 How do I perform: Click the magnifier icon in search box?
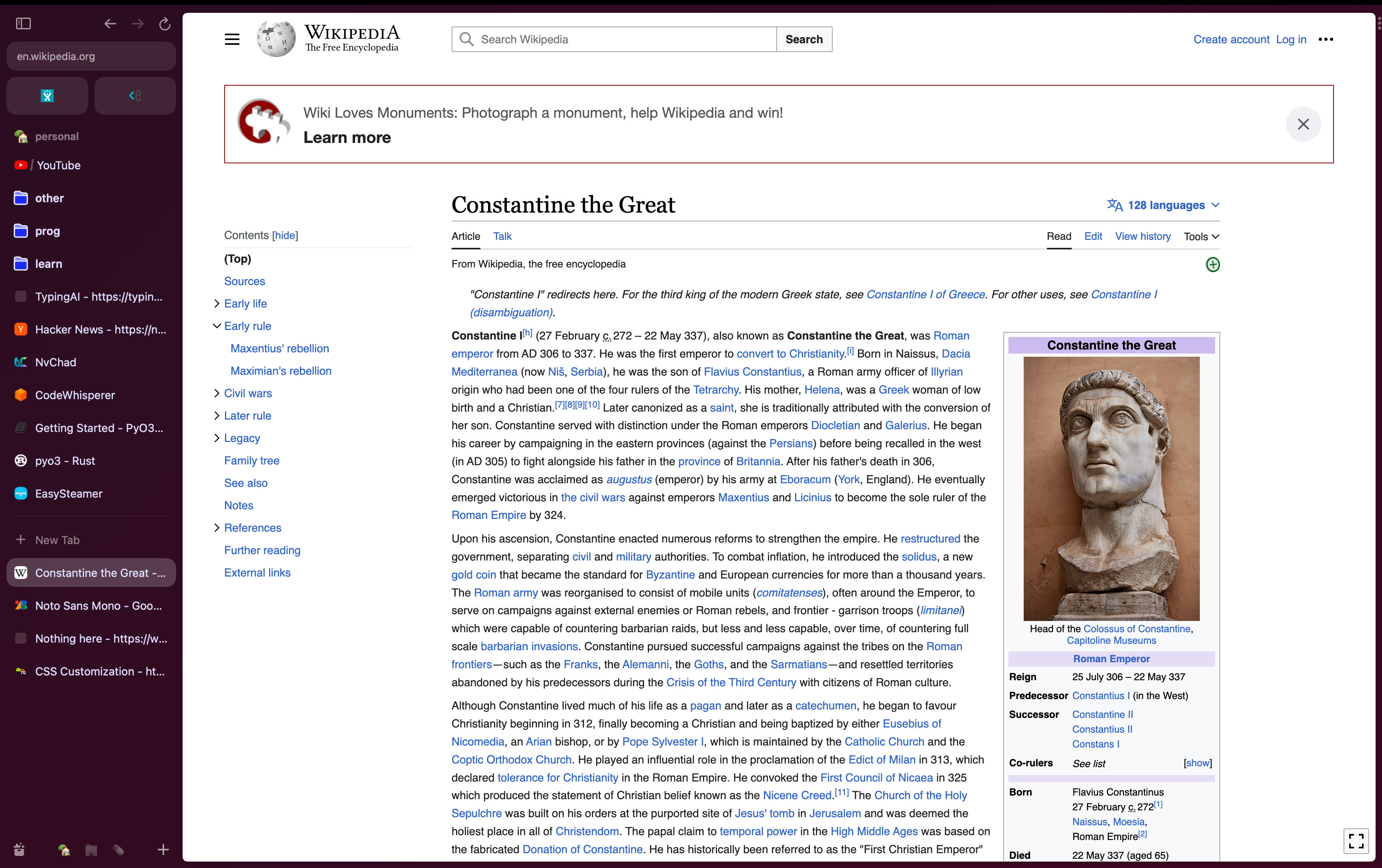pyautogui.click(x=466, y=39)
